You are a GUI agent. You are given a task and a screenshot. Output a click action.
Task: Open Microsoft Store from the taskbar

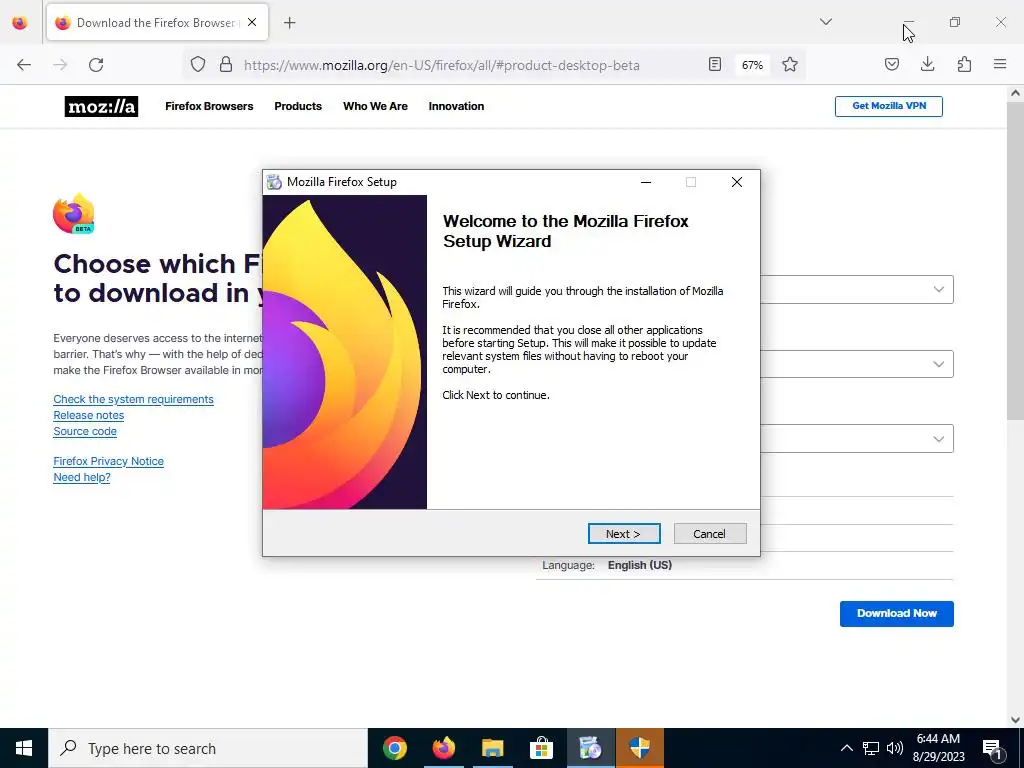541,748
